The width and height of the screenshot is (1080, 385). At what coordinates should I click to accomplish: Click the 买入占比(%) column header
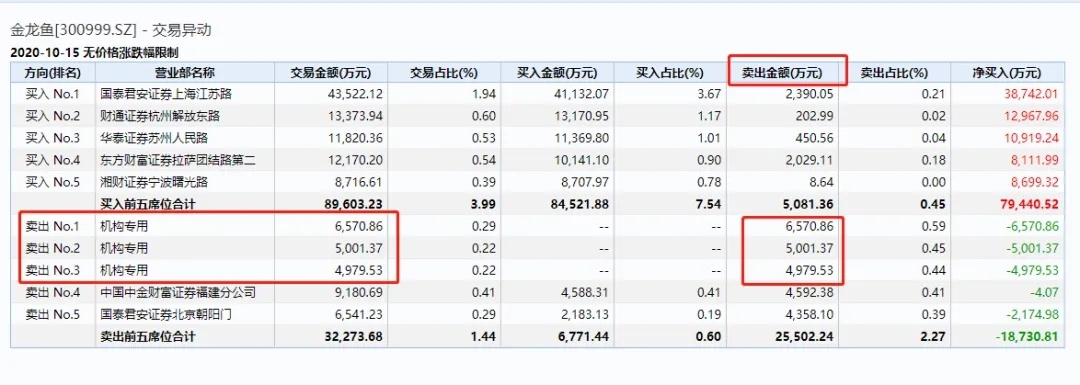[669, 73]
